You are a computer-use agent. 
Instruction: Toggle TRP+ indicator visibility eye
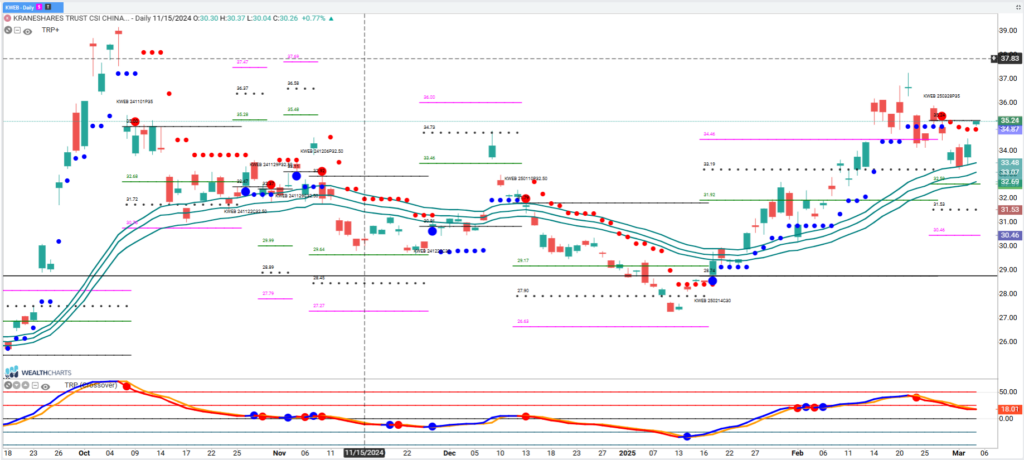[27, 31]
